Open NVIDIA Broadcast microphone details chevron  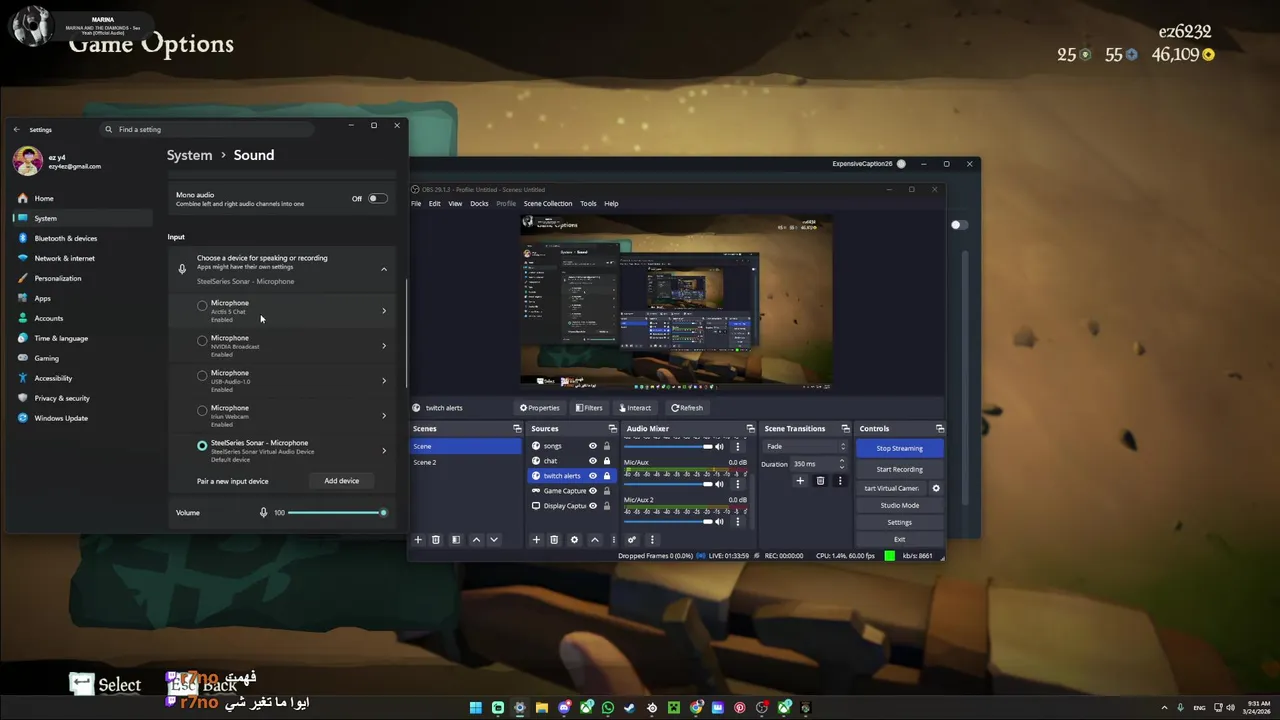pyautogui.click(x=384, y=346)
